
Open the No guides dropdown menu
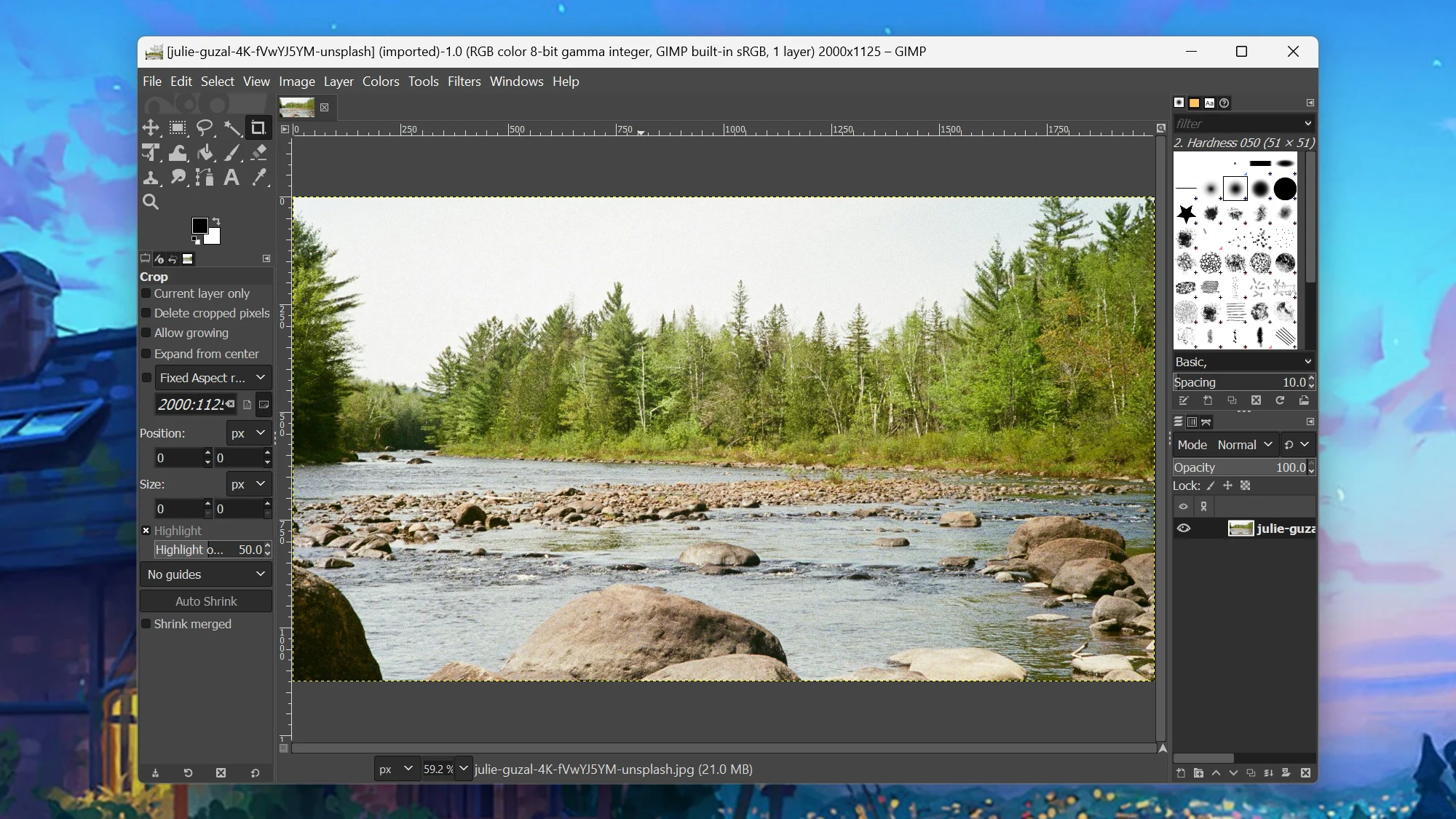pyautogui.click(x=204, y=574)
